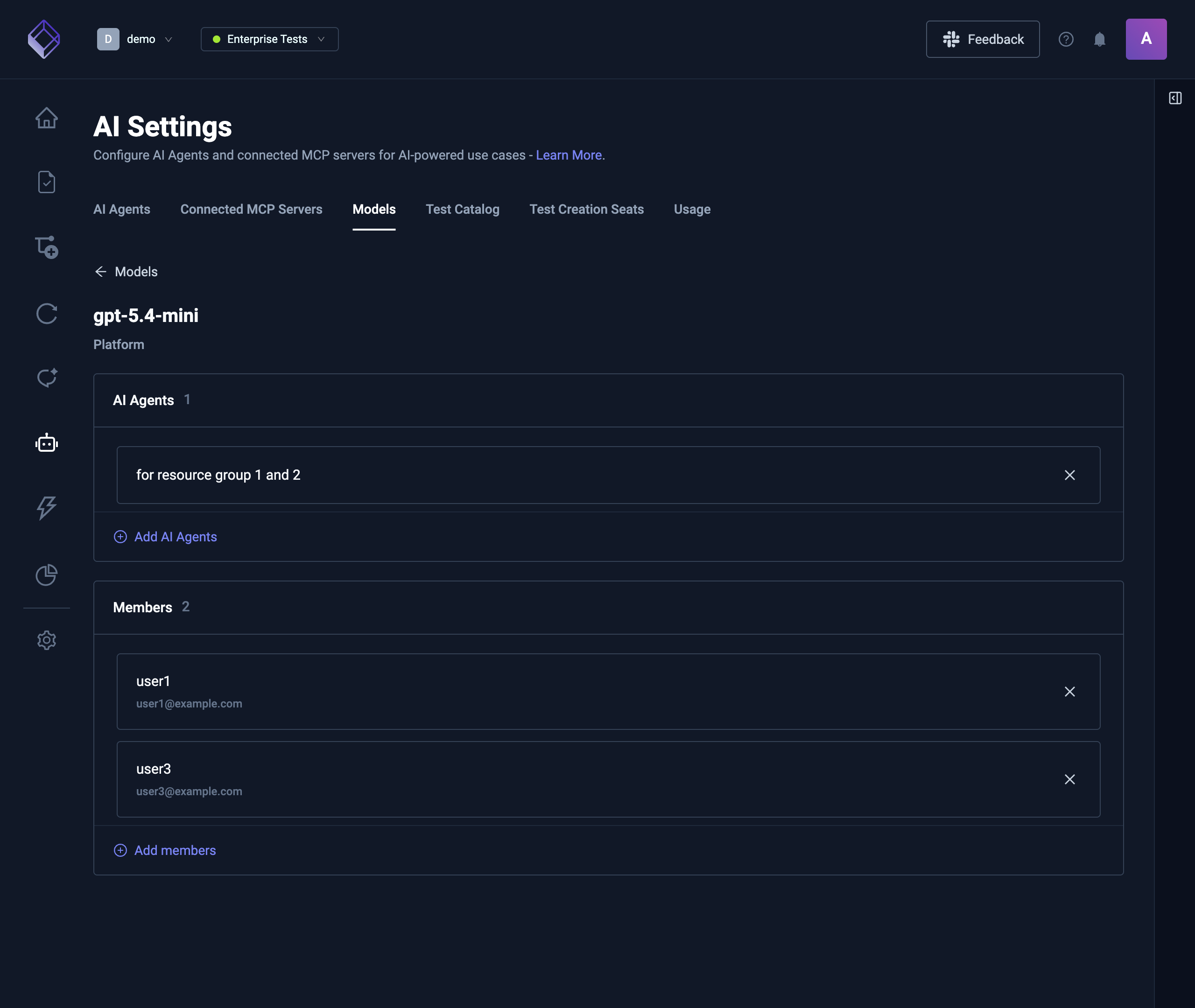Open the pie chart analytics sidebar icon
The image size is (1195, 1008).
tap(46, 574)
